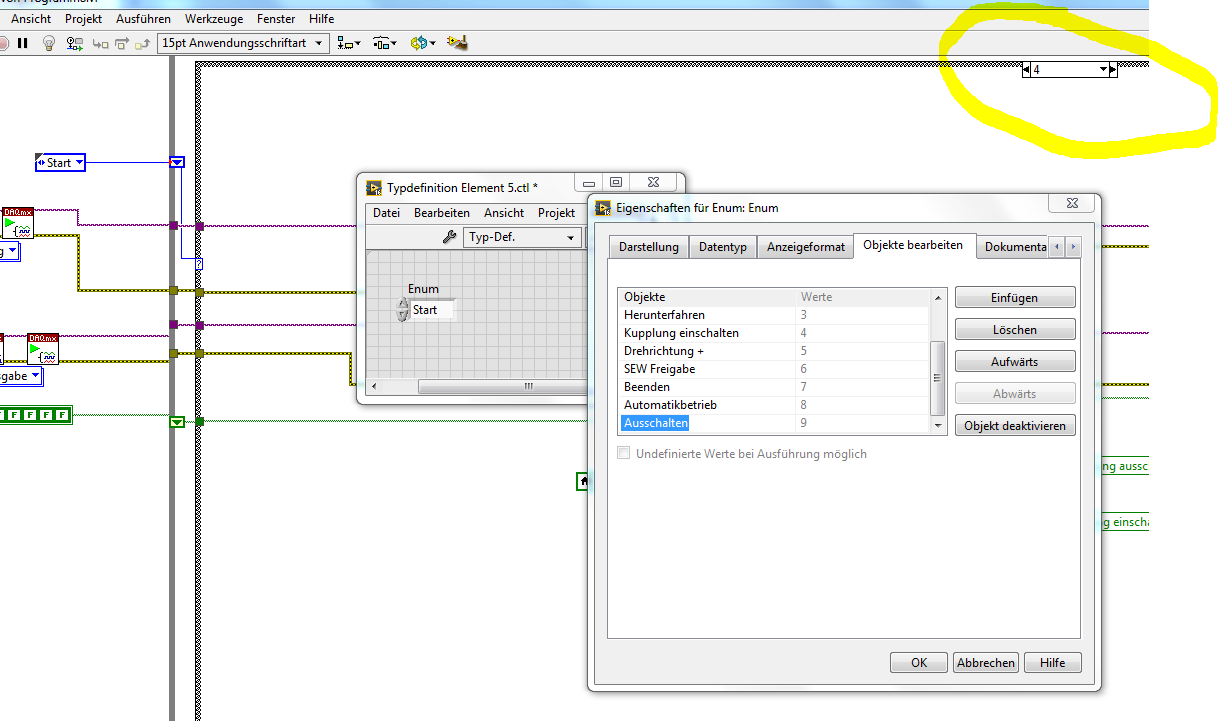Open the Align Objects toolbar menu

(349, 43)
